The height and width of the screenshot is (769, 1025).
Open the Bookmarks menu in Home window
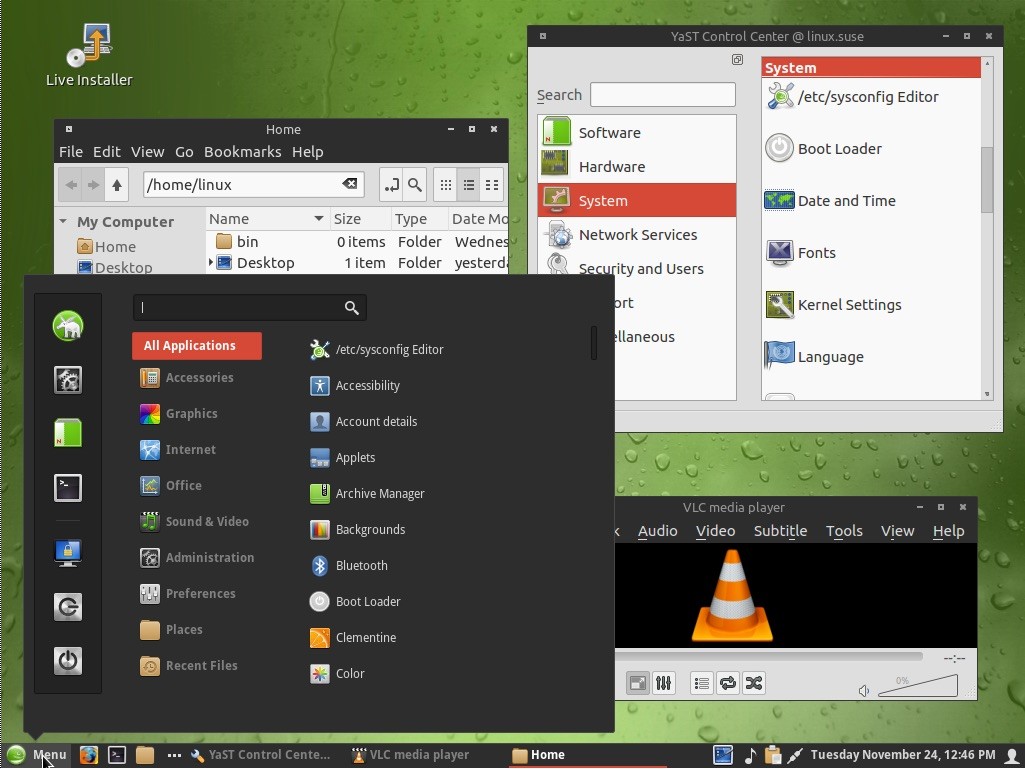coord(242,152)
